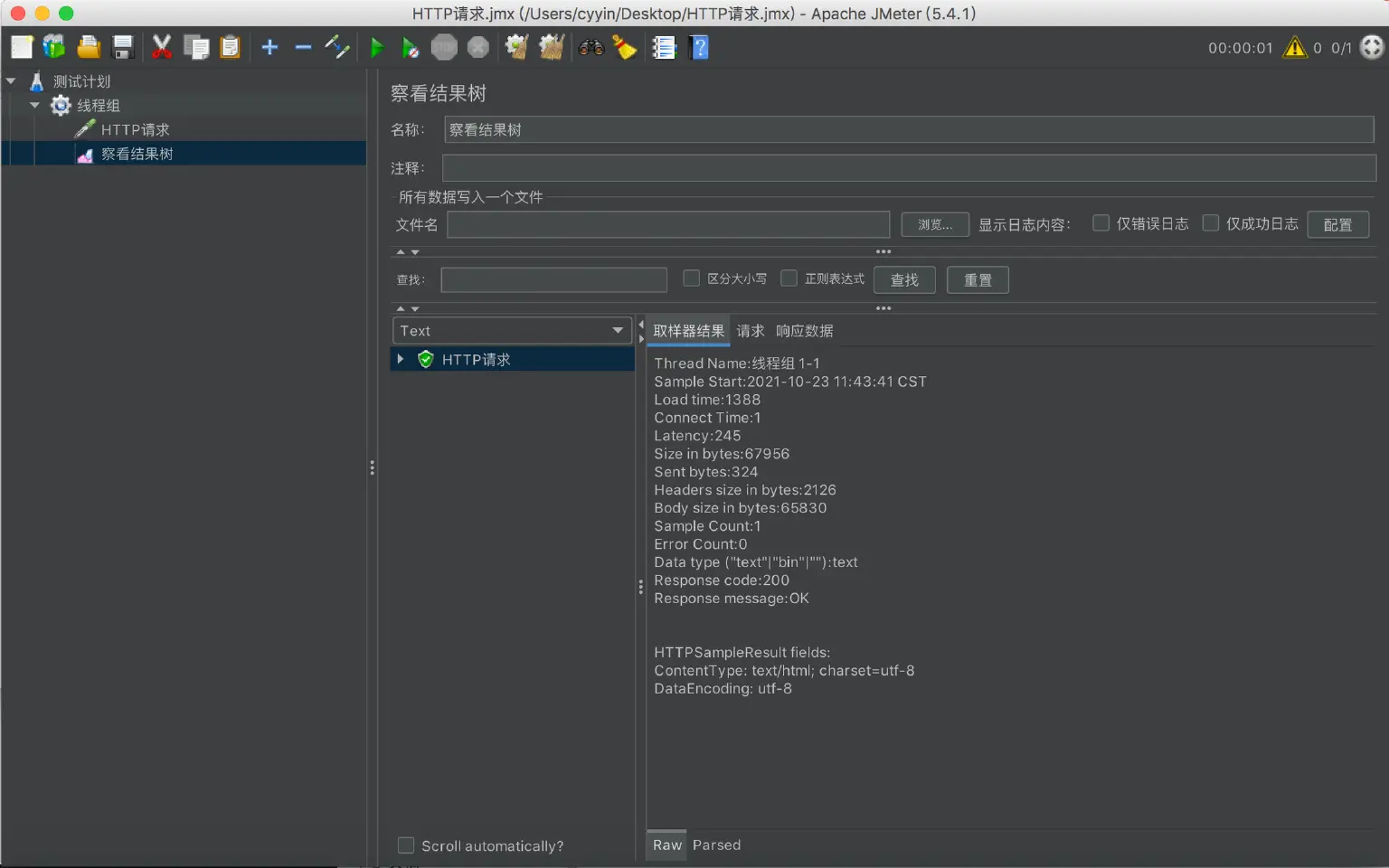The image size is (1389, 868).
Task: Switch to the Parsed tab
Action: 716,845
